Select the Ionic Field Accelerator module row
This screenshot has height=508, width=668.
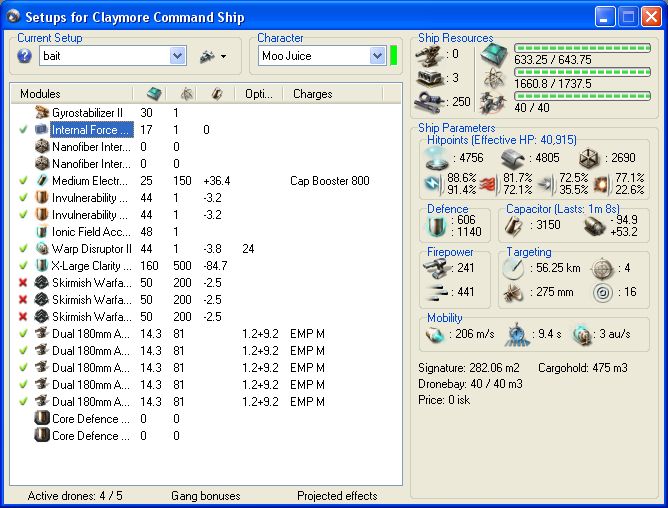pos(90,232)
